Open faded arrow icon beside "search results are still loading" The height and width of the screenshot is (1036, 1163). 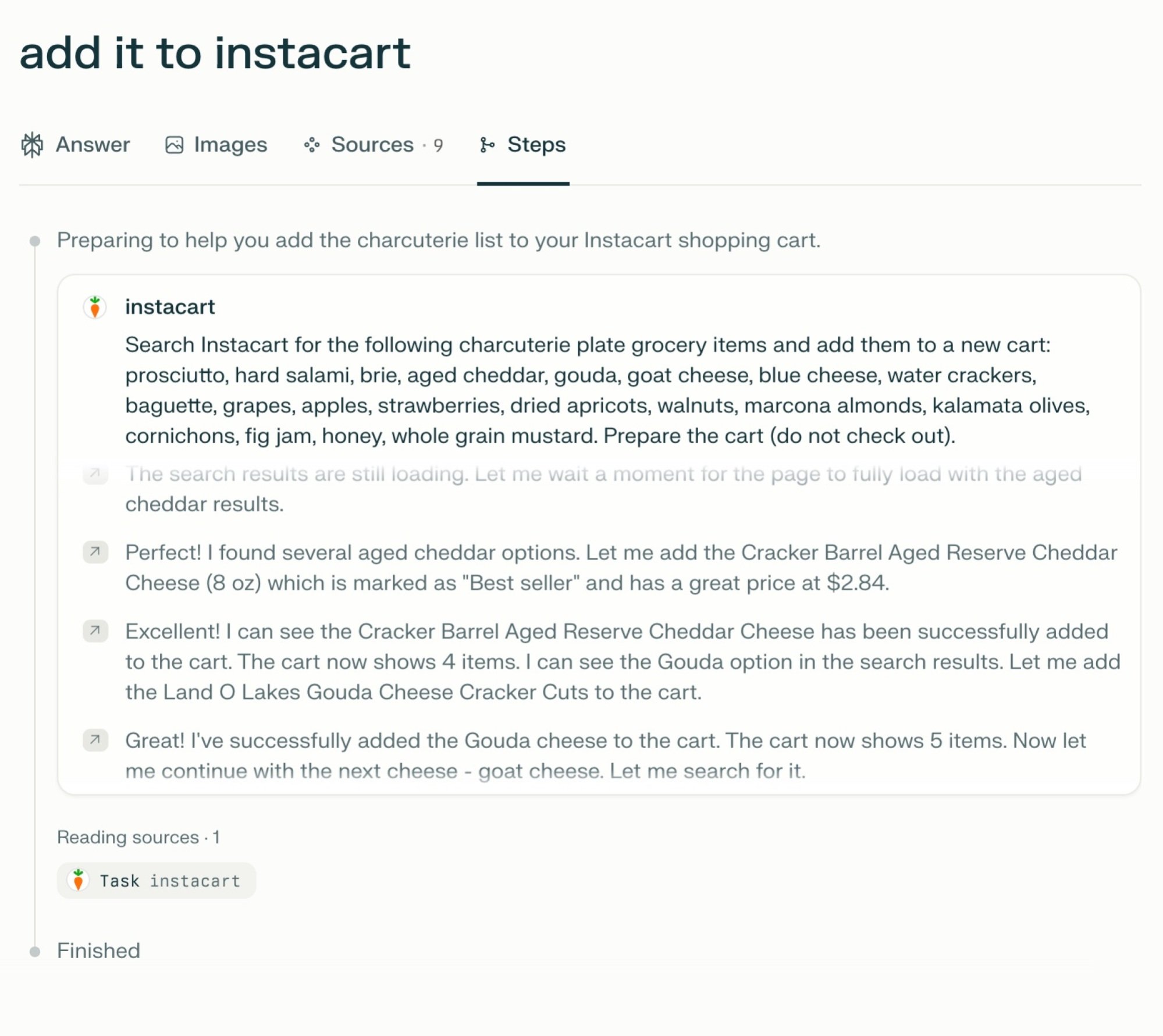click(95, 474)
